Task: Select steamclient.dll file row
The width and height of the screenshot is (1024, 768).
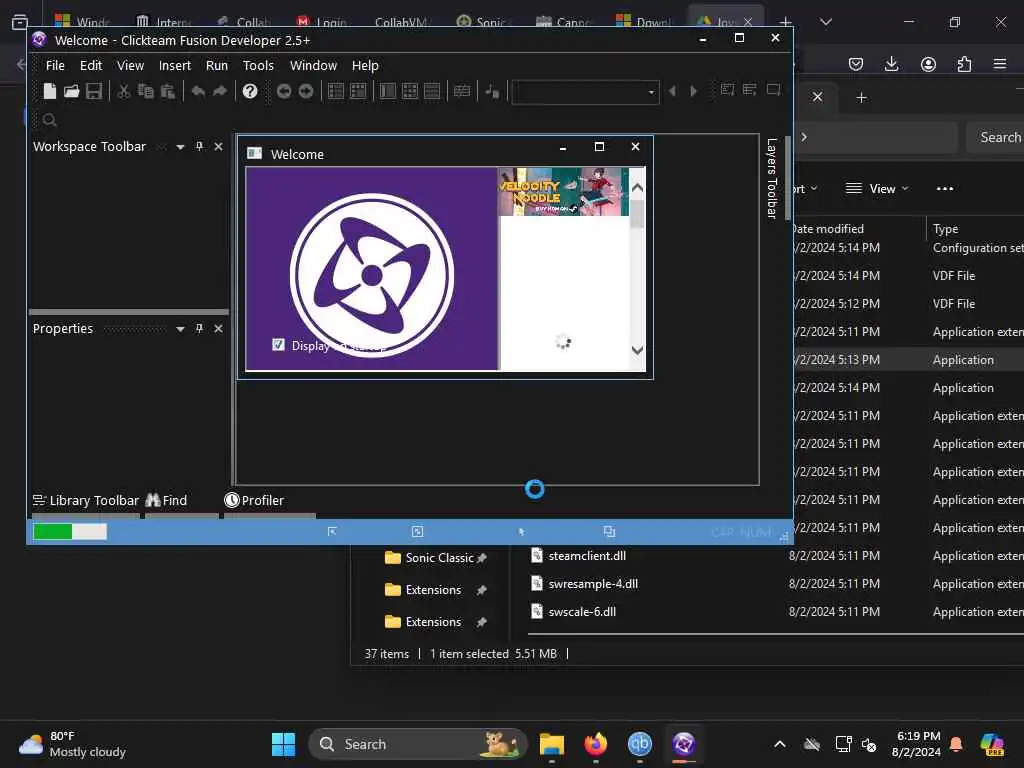Action: coord(774,556)
